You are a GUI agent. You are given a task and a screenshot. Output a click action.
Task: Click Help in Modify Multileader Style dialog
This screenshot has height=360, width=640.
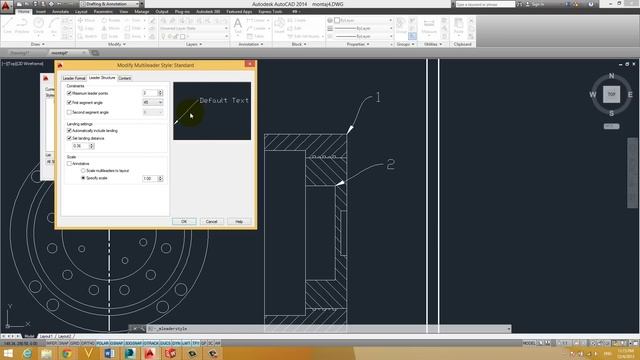tap(239, 222)
